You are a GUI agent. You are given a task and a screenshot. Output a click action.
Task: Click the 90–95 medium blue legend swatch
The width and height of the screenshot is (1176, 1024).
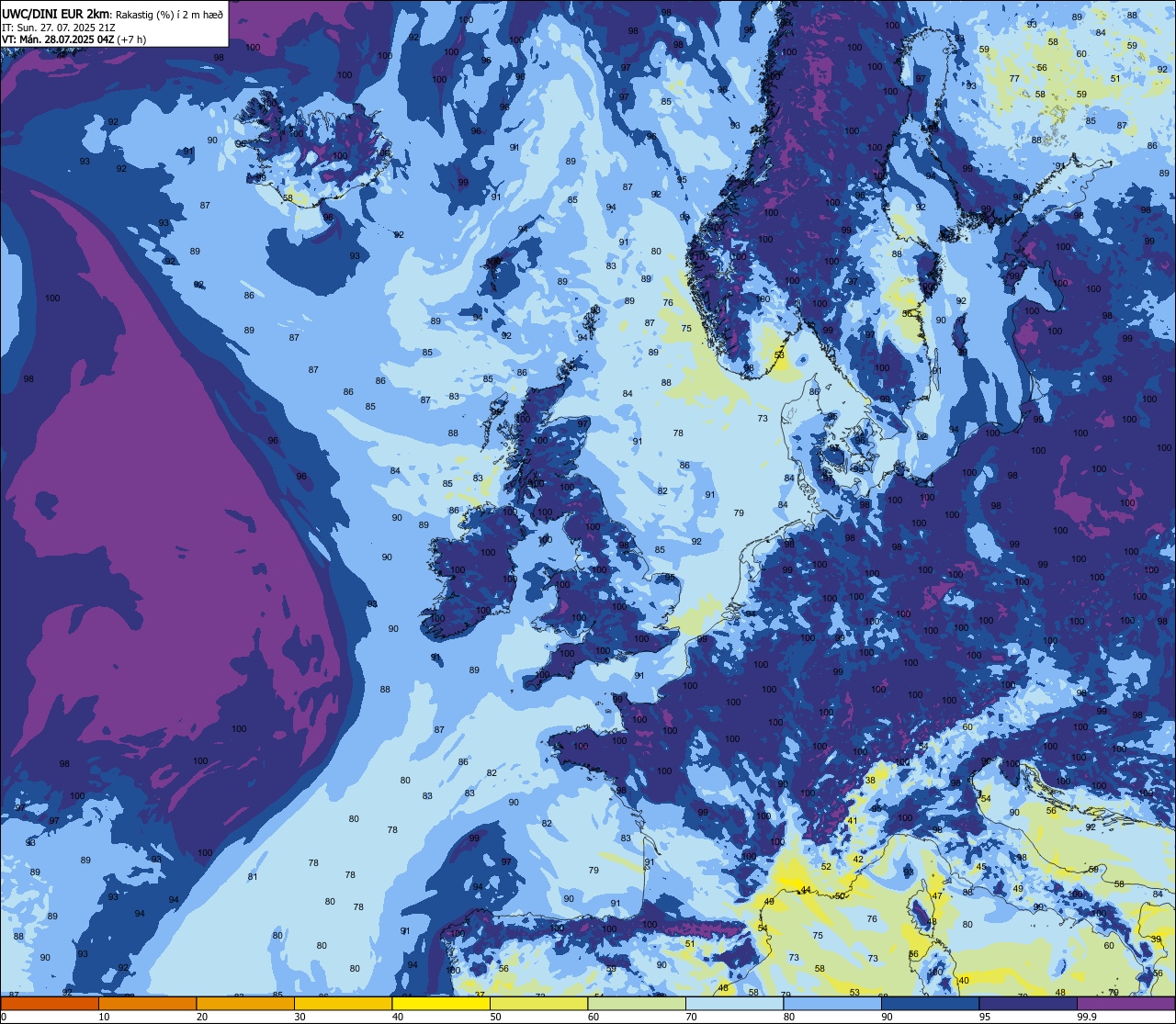pyautogui.click(x=931, y=1003)
